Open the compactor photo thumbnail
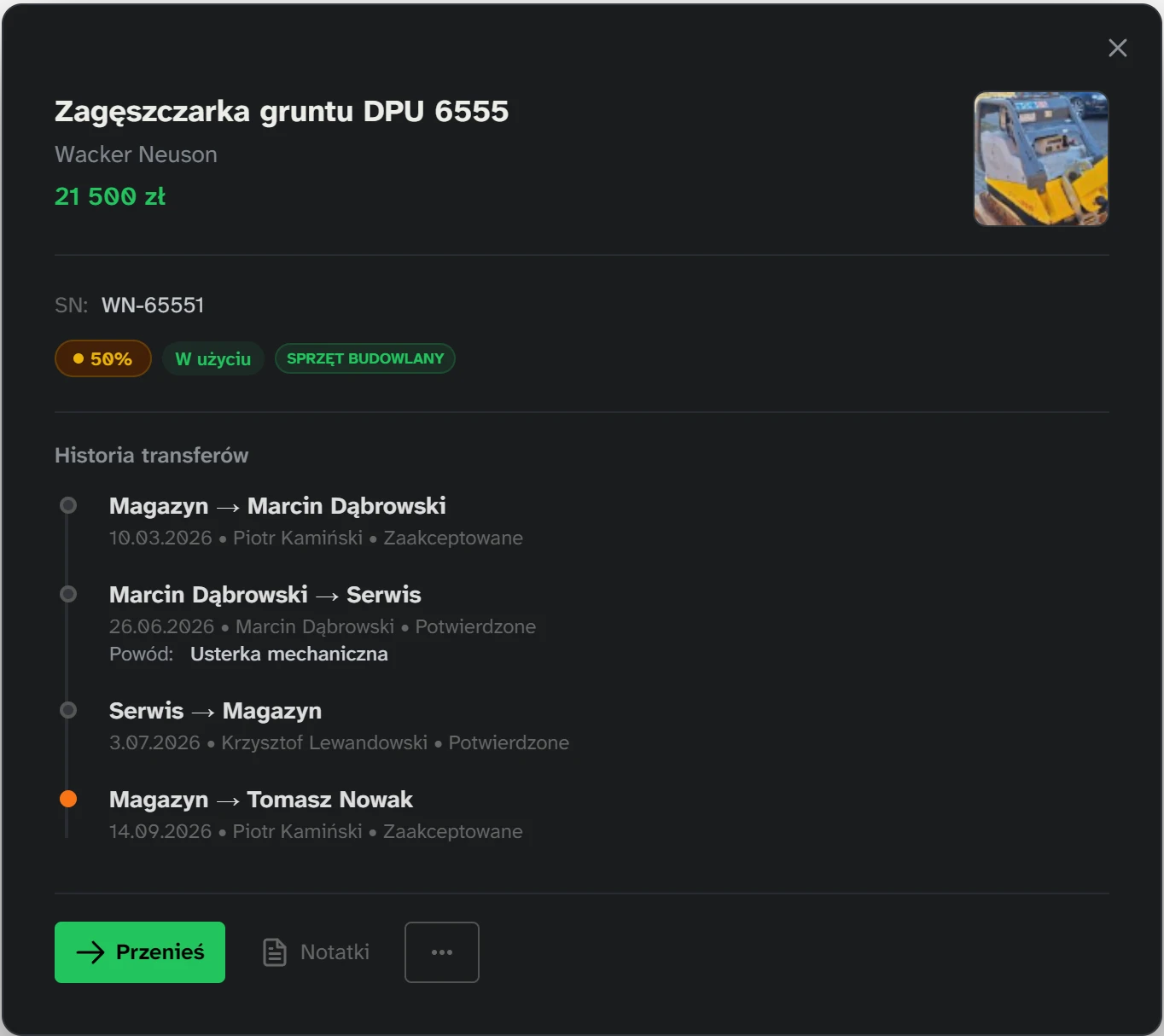The height and width of the screenshot is (1036, 1164). [1041, 159]
